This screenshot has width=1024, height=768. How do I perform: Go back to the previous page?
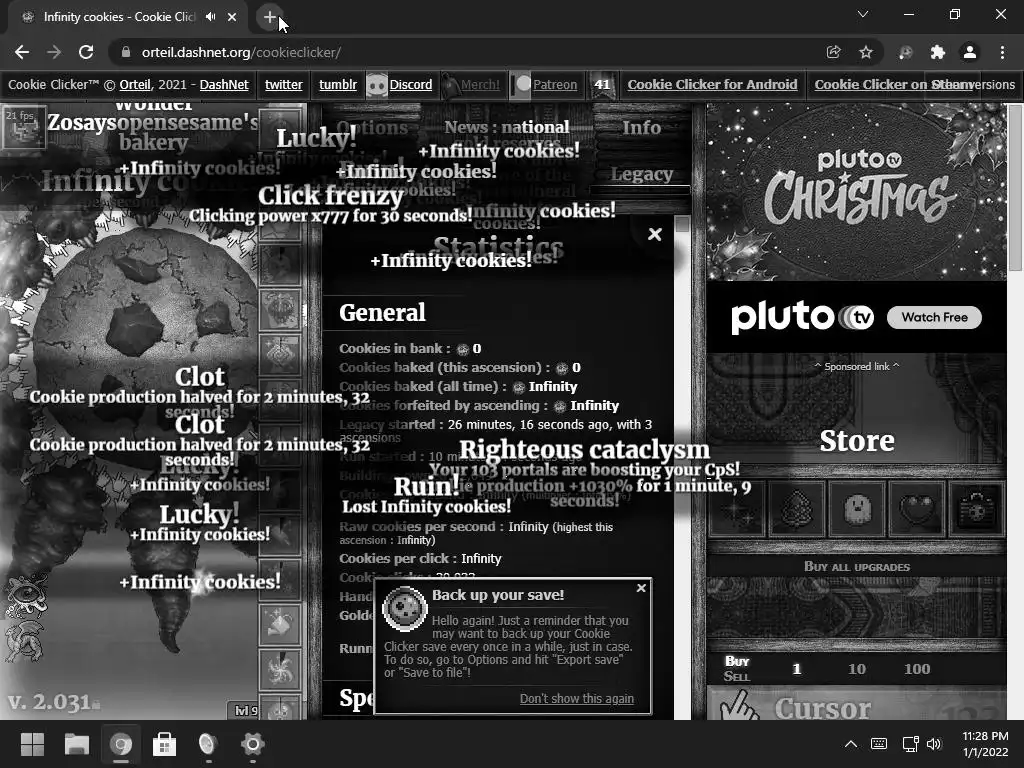point(22,52)
